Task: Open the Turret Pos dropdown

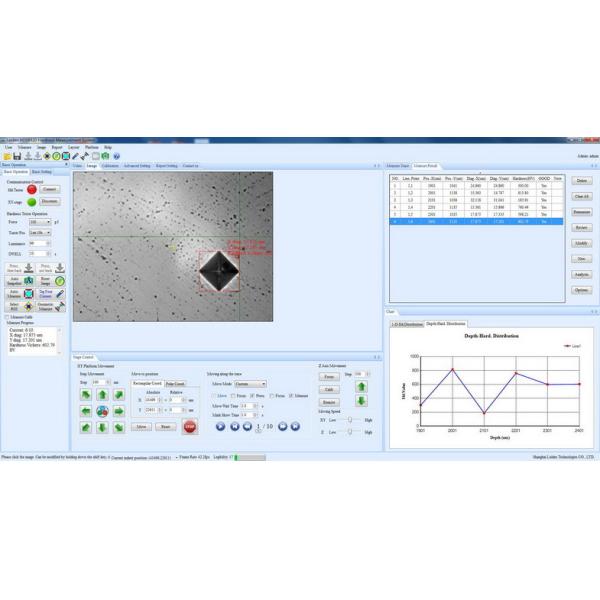Action: [40, 233]
